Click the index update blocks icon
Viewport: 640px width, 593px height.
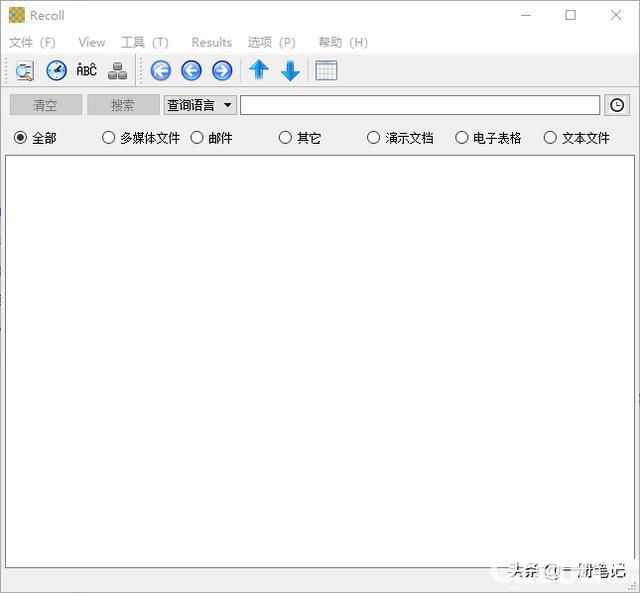point(118,71)
